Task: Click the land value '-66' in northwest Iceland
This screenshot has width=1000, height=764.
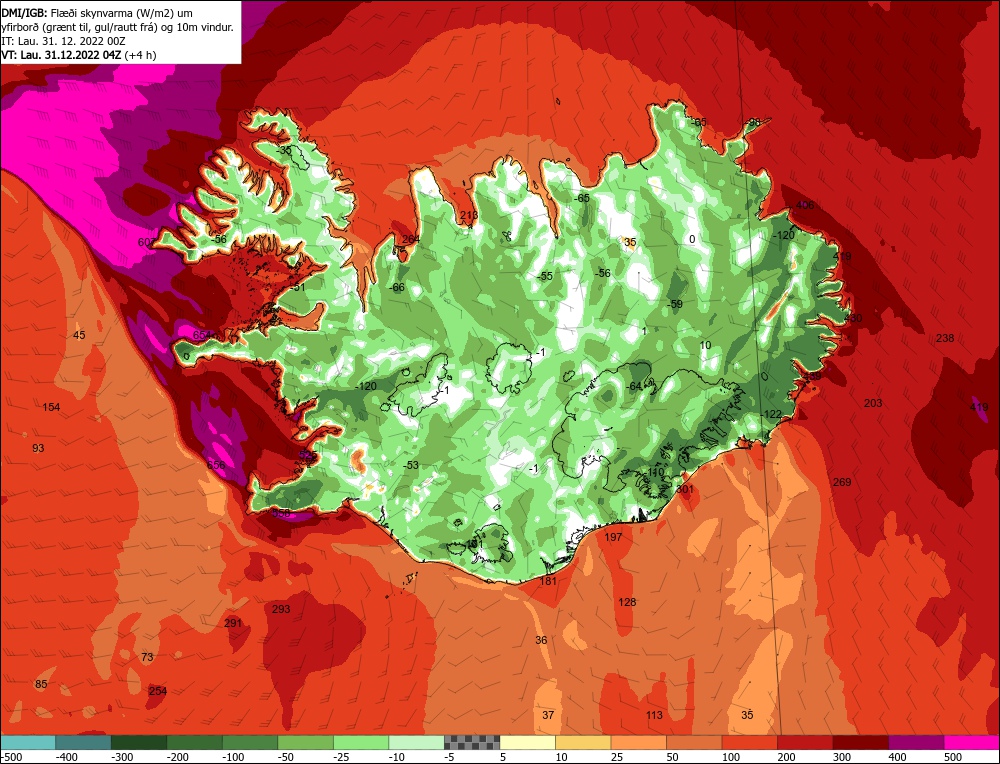Action: 397,287
